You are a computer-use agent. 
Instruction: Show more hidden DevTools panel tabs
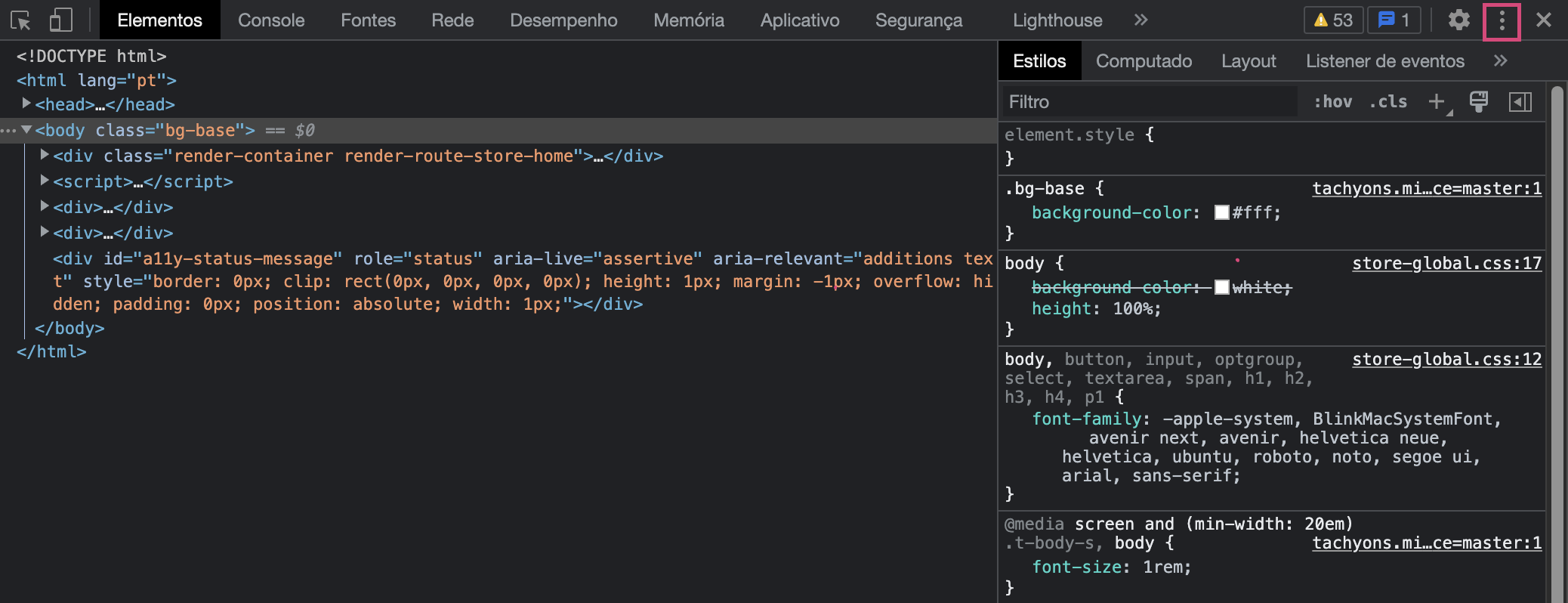coord(1141,20)
